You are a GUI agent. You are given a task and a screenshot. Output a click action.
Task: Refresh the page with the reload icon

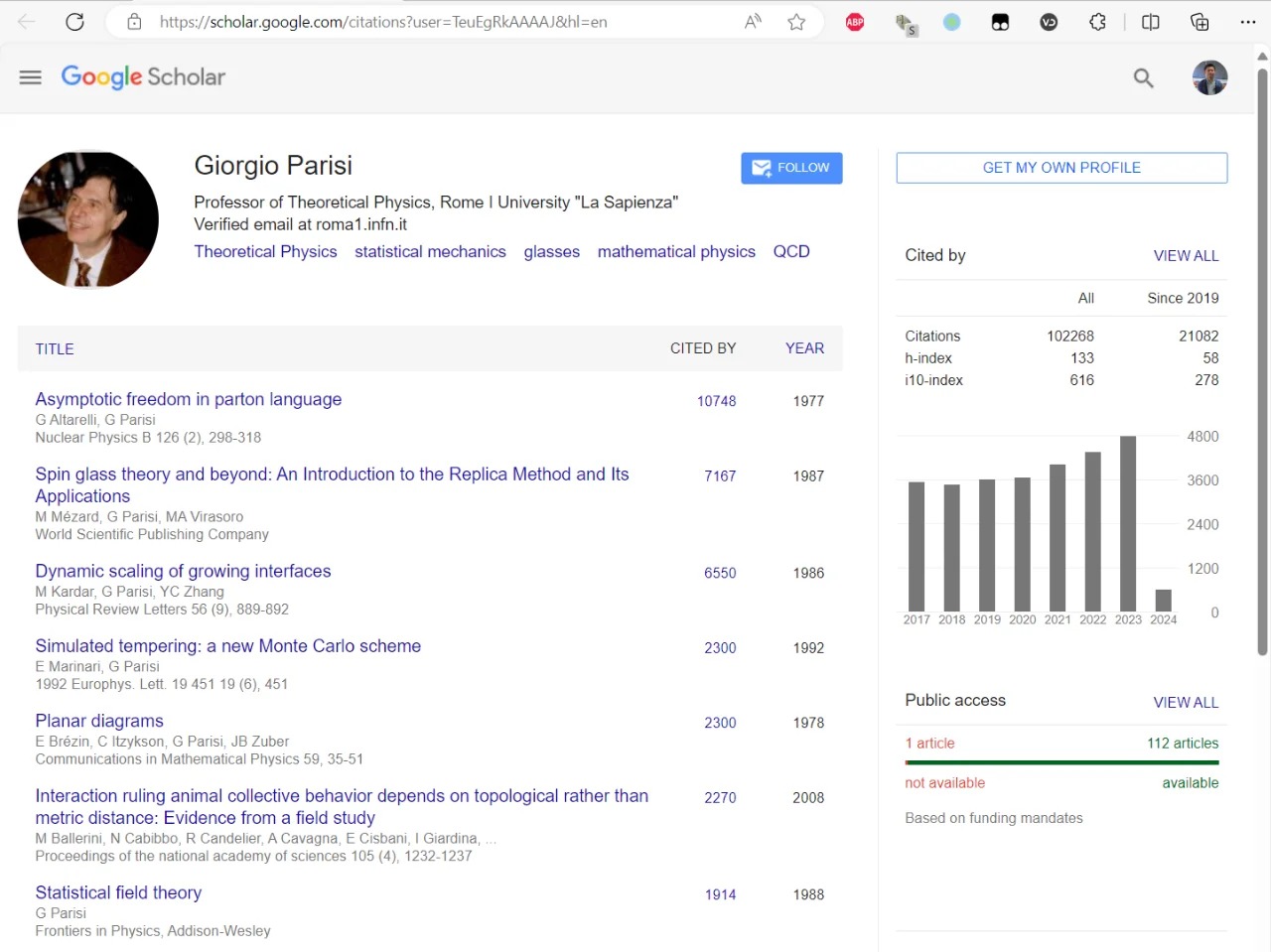coord(74,22)
